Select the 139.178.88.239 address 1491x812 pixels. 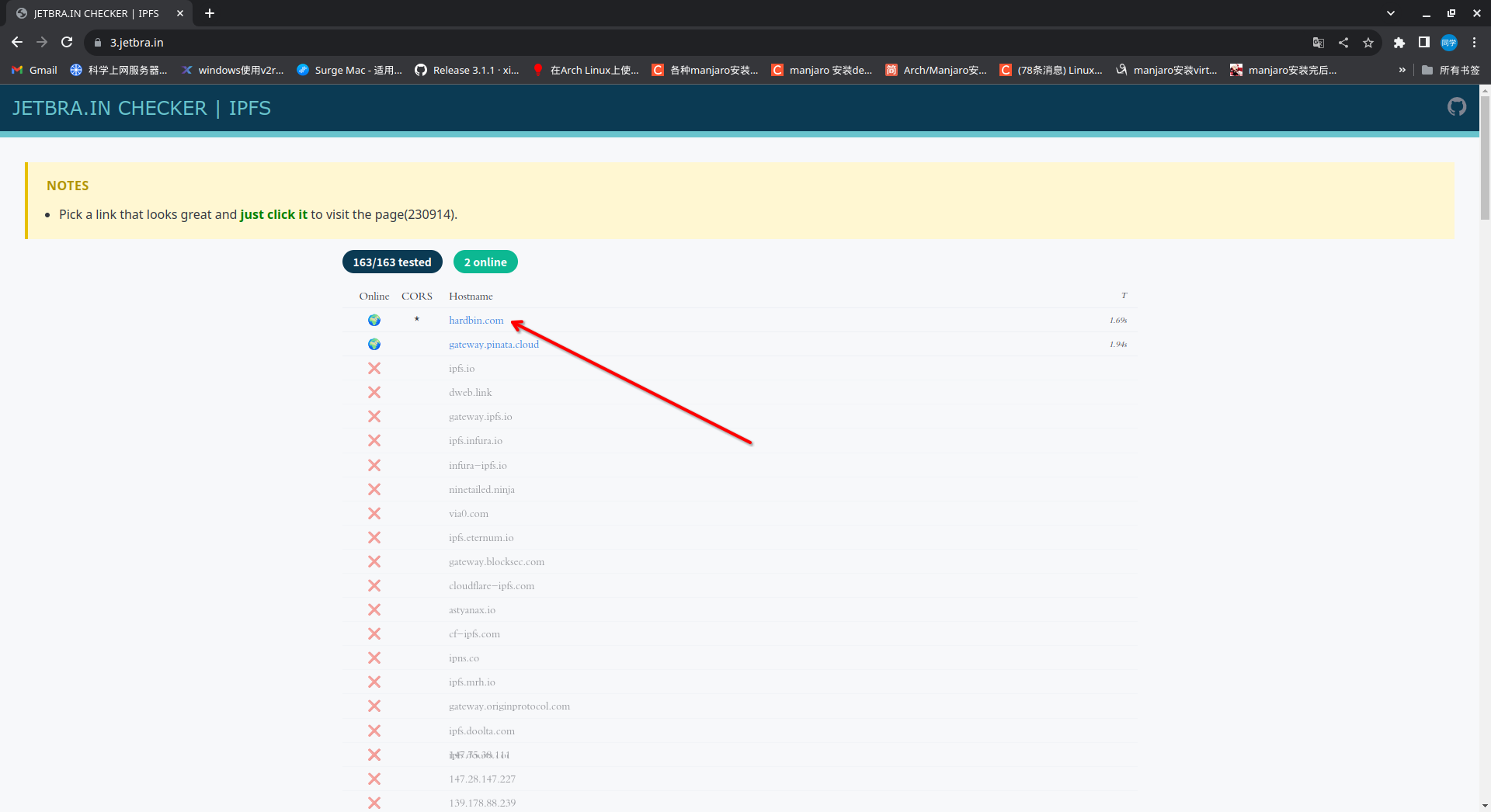(x=482, y=803)
